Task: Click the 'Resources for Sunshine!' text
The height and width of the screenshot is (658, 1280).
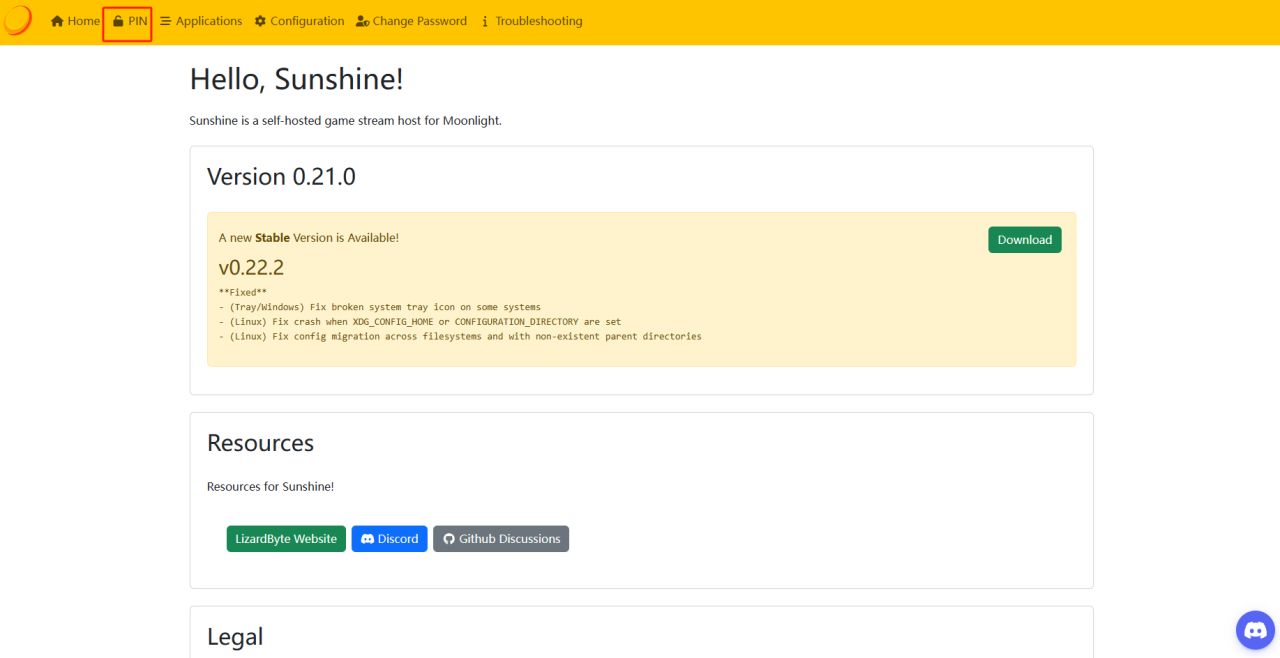Action: (270, 487)
